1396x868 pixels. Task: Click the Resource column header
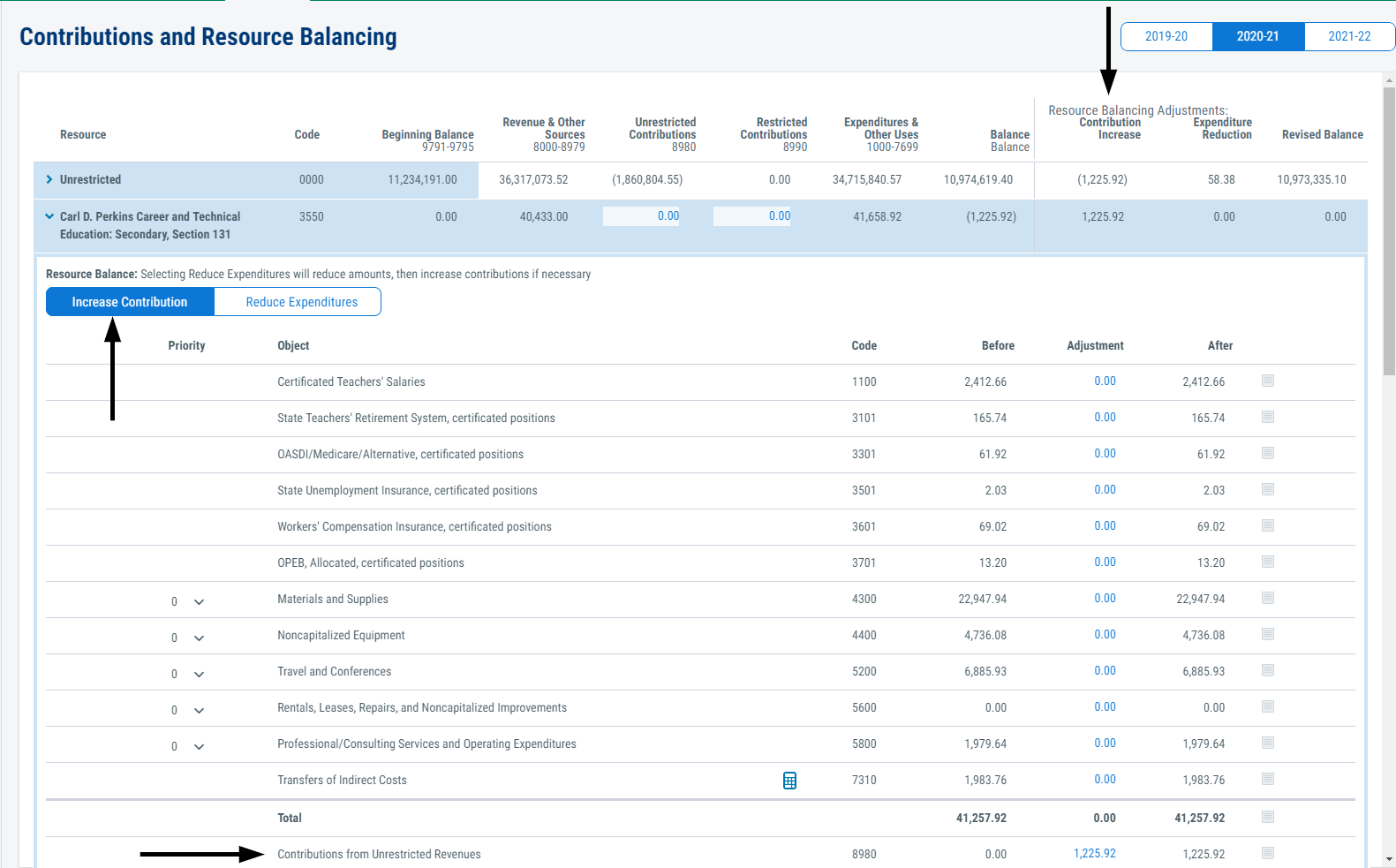pos(83,135)
